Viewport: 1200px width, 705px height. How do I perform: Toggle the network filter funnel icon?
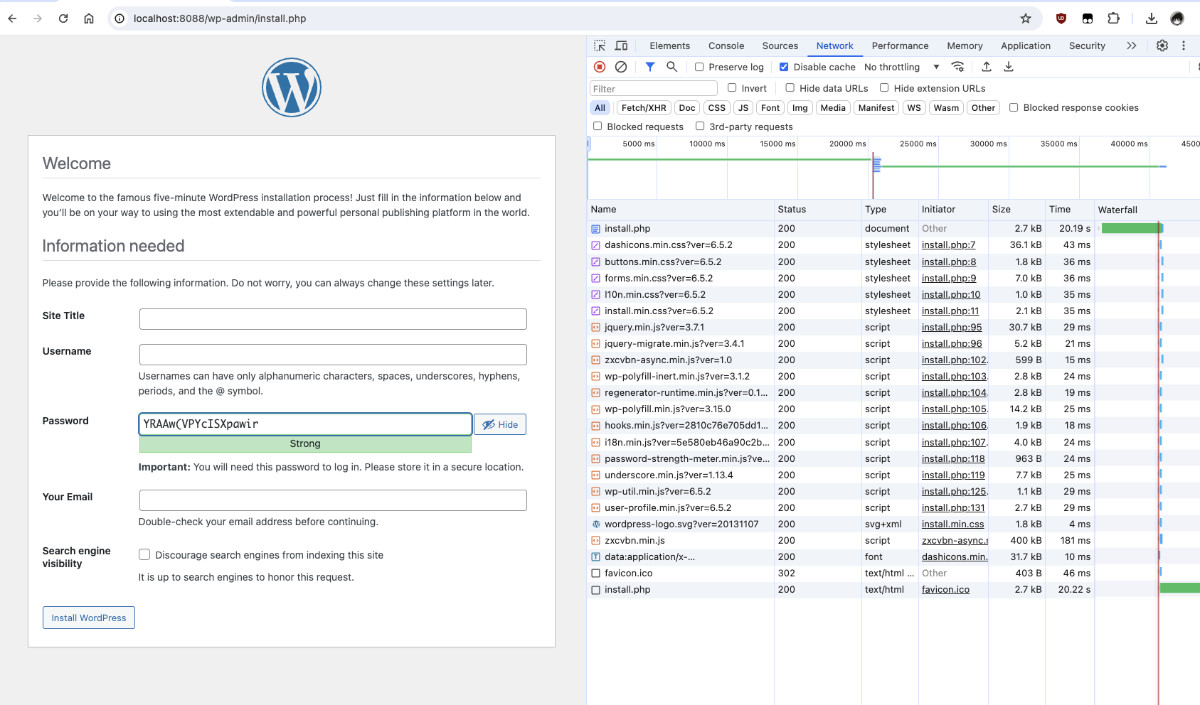click(650, 67)
